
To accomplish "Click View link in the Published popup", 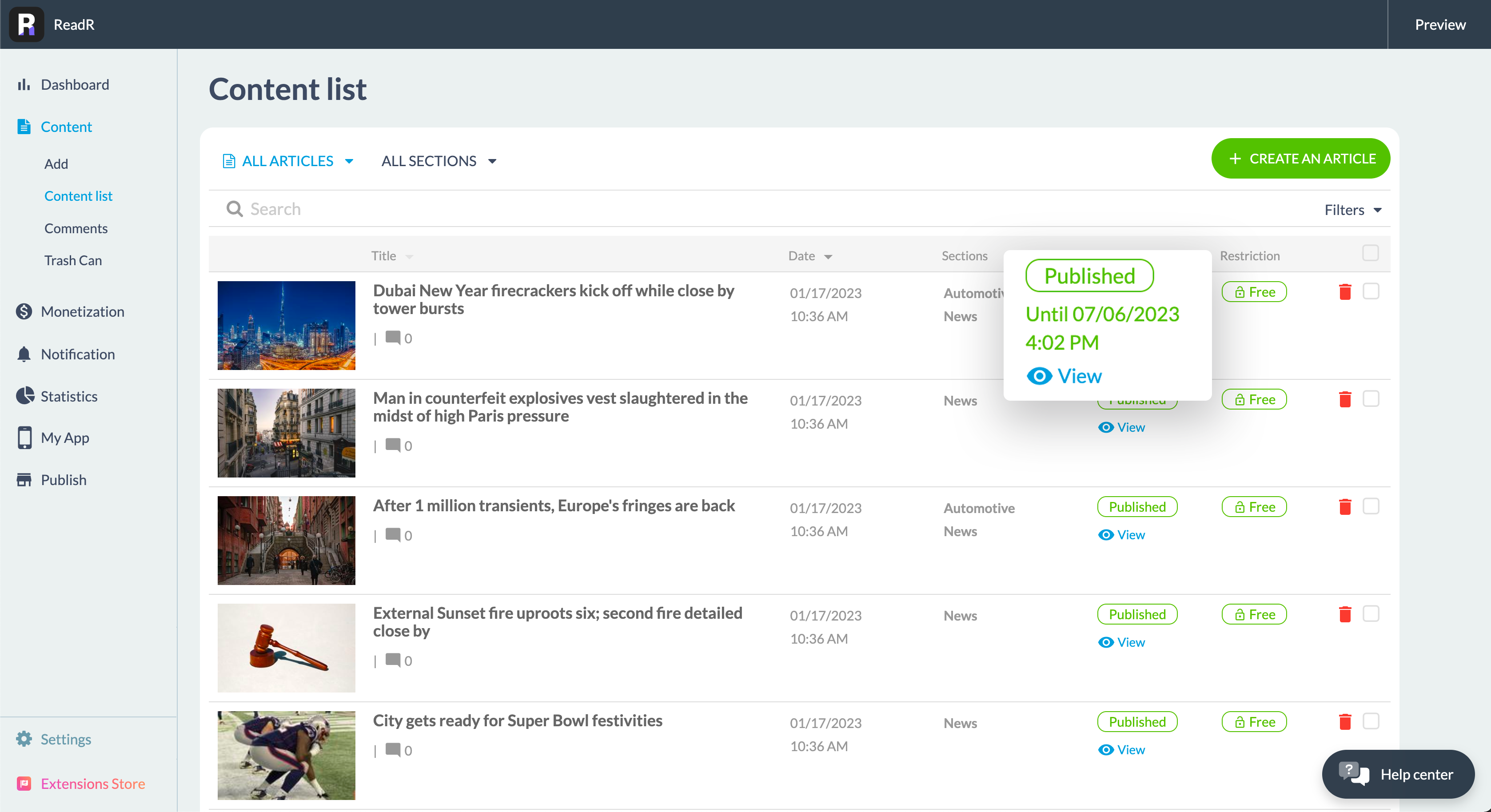I will 1064,376.
